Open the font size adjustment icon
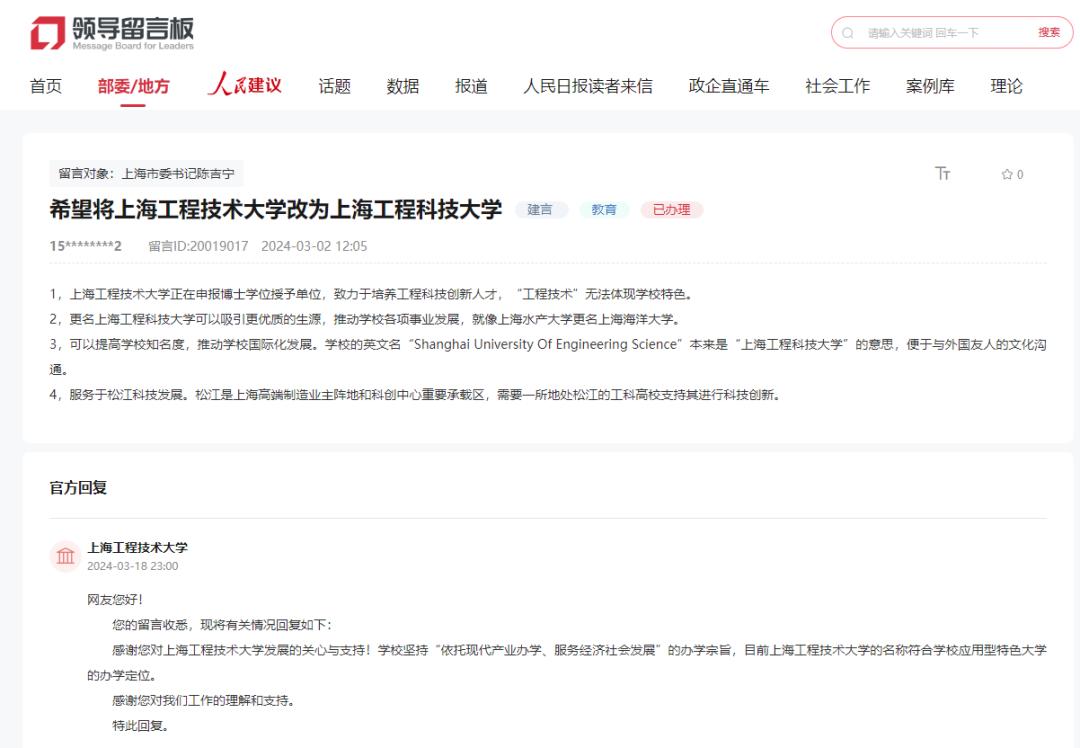Viewport: 1080px width, 748px height. click(942, 174)
